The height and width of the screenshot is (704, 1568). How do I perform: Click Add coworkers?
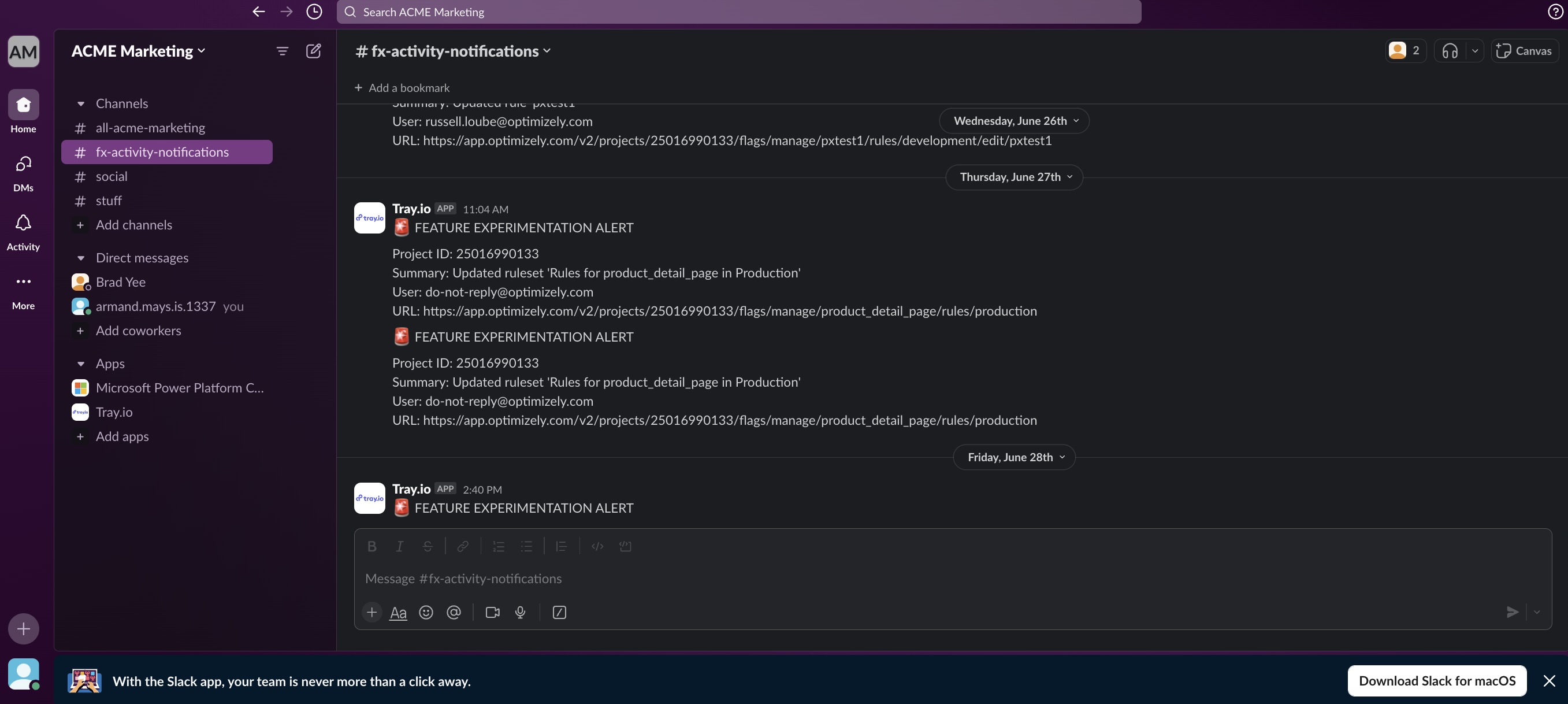point(167,331)
